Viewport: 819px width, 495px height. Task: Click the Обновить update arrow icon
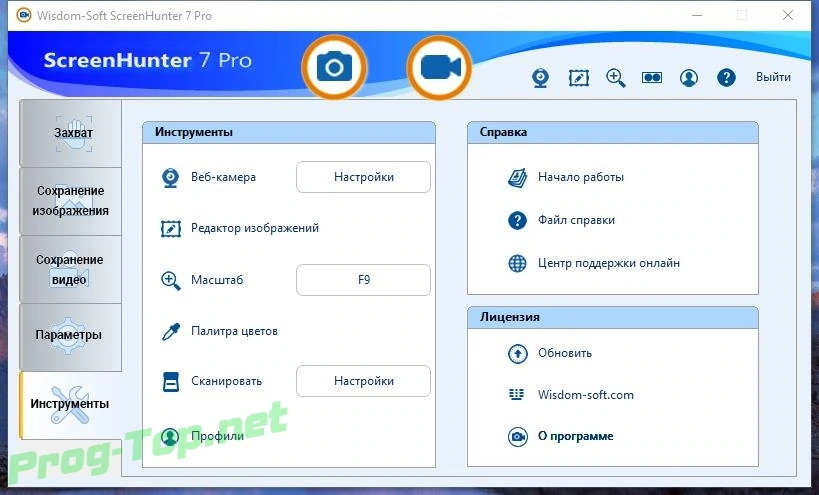518,353
